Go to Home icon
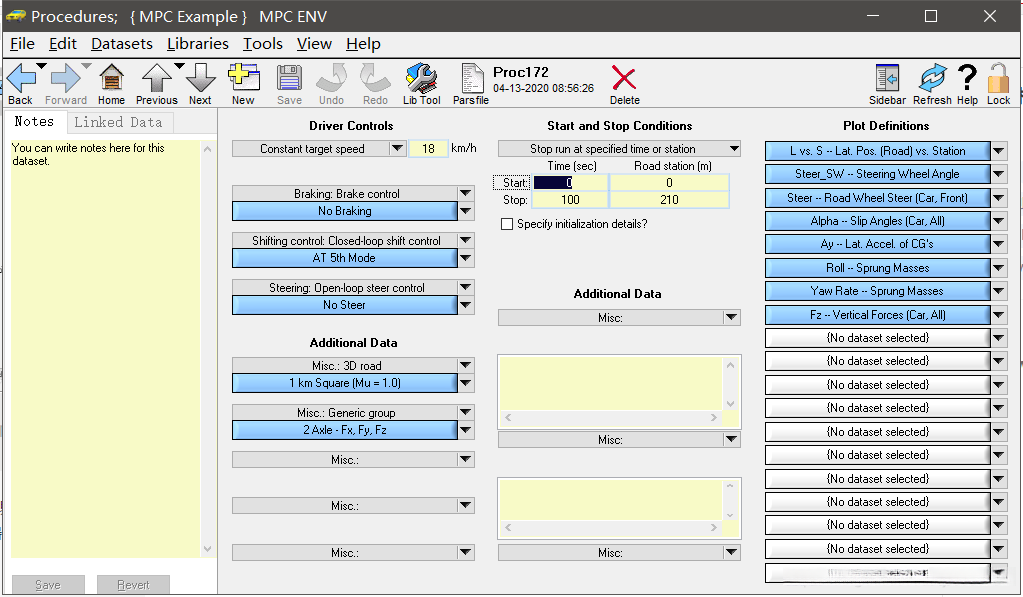1023x597 pixels. point(112,79)
